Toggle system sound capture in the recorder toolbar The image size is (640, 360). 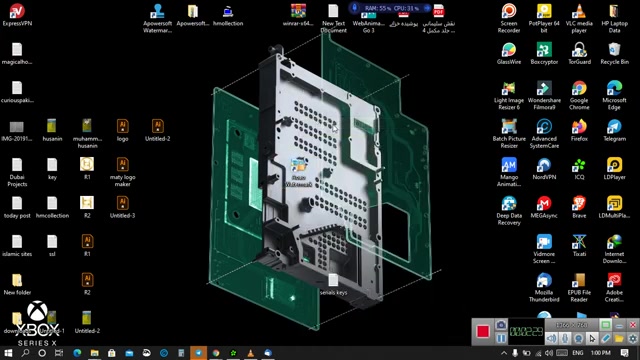point(551,338)
